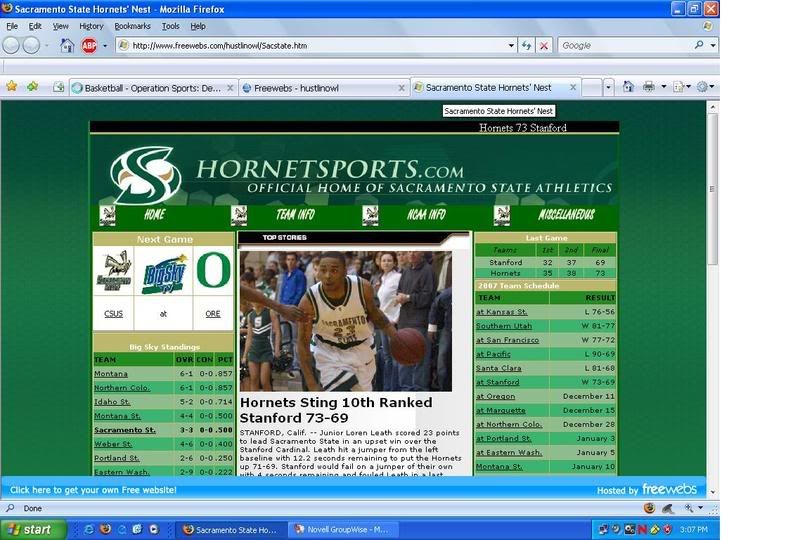Click the Stop loading red X icon

tap(544, 46)
